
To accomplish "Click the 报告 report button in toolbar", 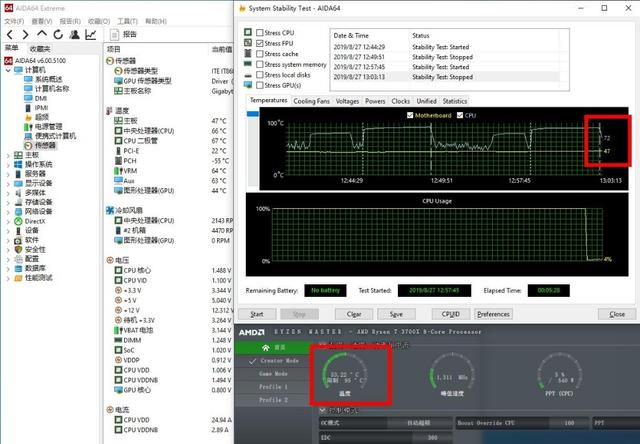I will pos(124,35).
